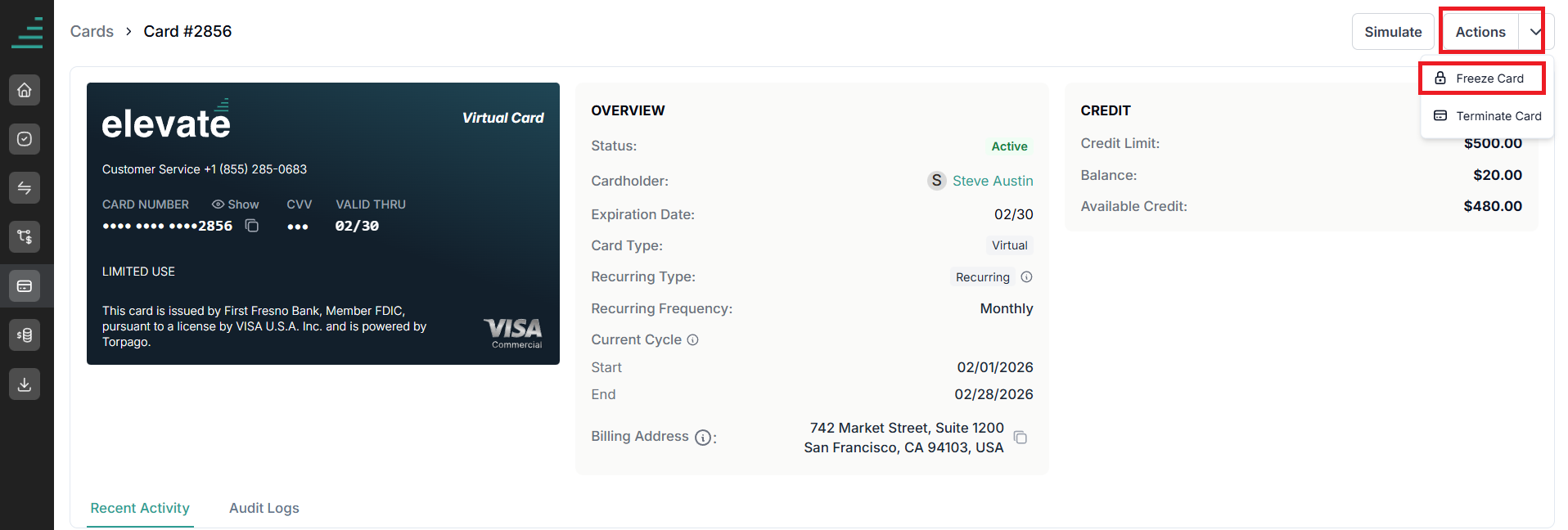Switch to the Recent Activity tab
1568x530 pixels.
(x=140, y=508)
